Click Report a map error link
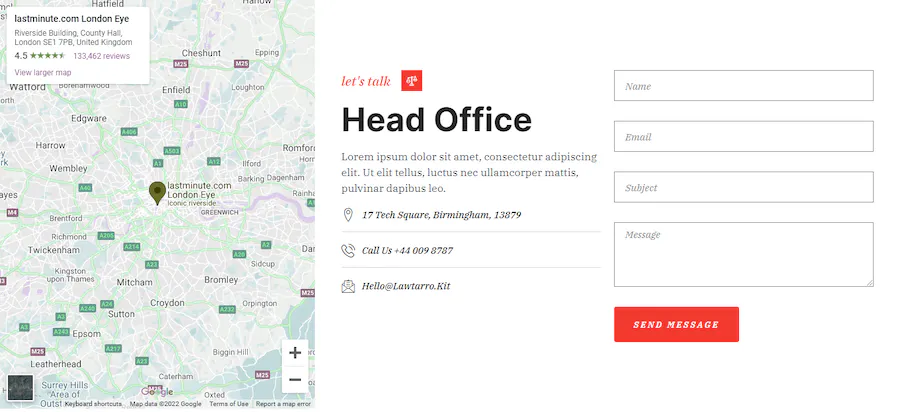This screenshot has height=412, width=900. pyautogui.click(x=283, y=404)
